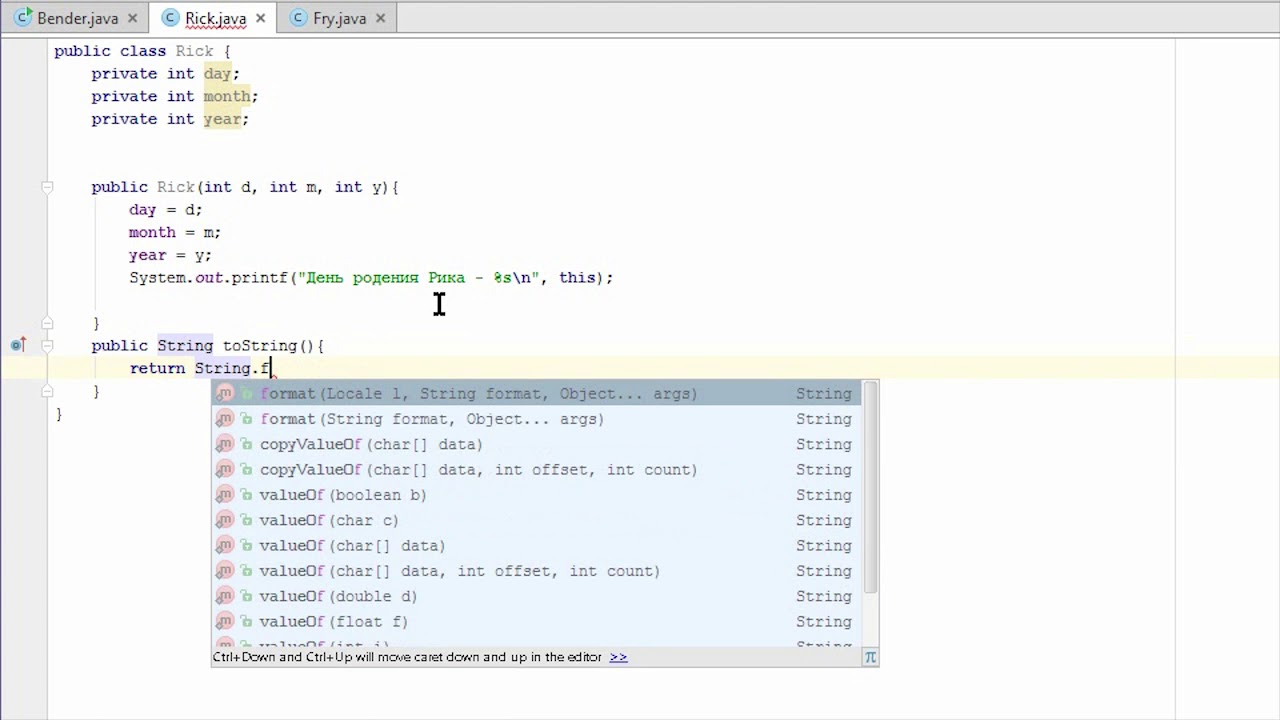The width and height of the screenshot is (1280, 720).
Task: Click the 'month = m;' assignment
Action: point(175,232)
